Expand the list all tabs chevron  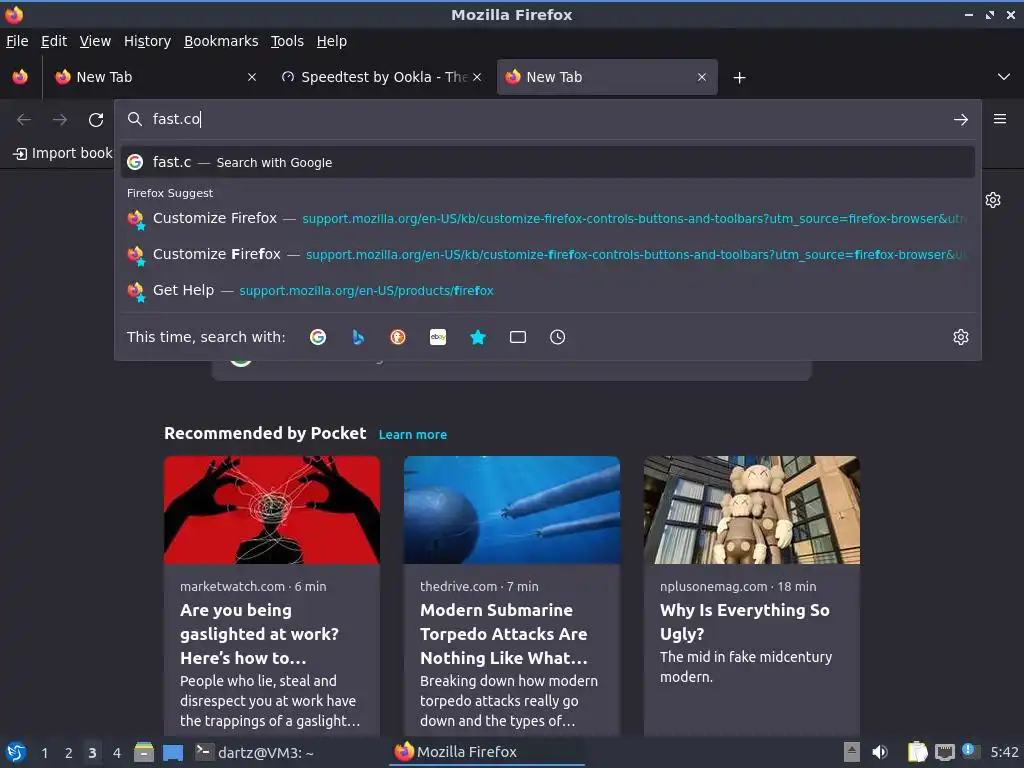click(x=1004, y=77)
